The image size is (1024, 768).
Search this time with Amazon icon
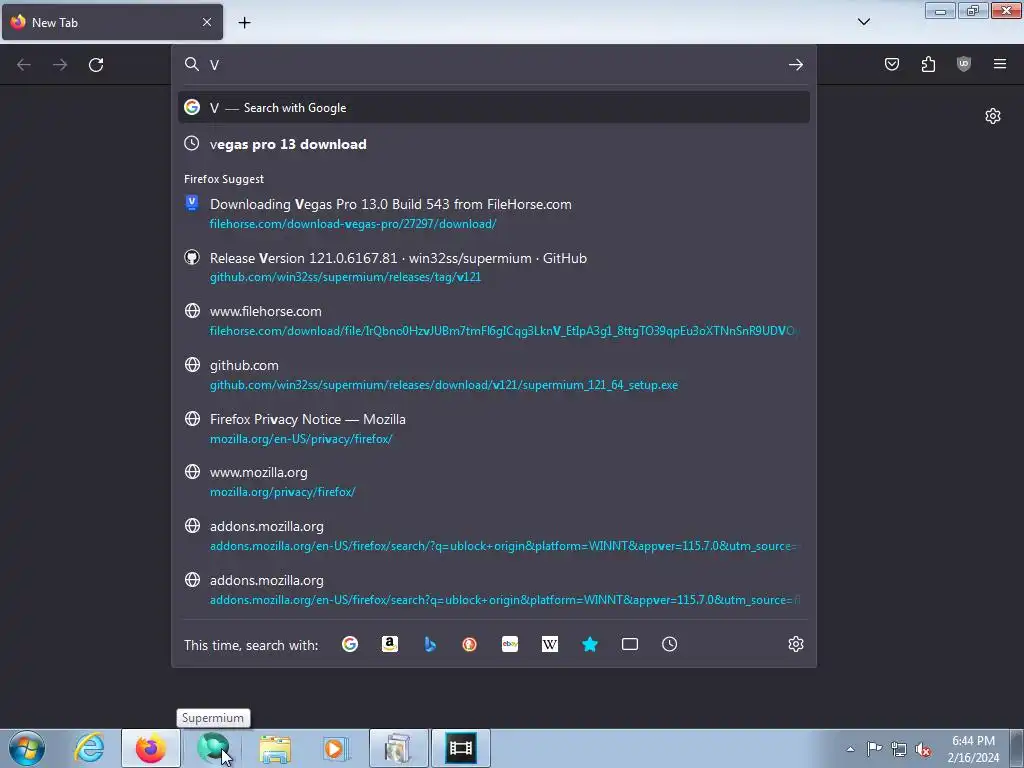pyautogui.click(x=390, y=645)
